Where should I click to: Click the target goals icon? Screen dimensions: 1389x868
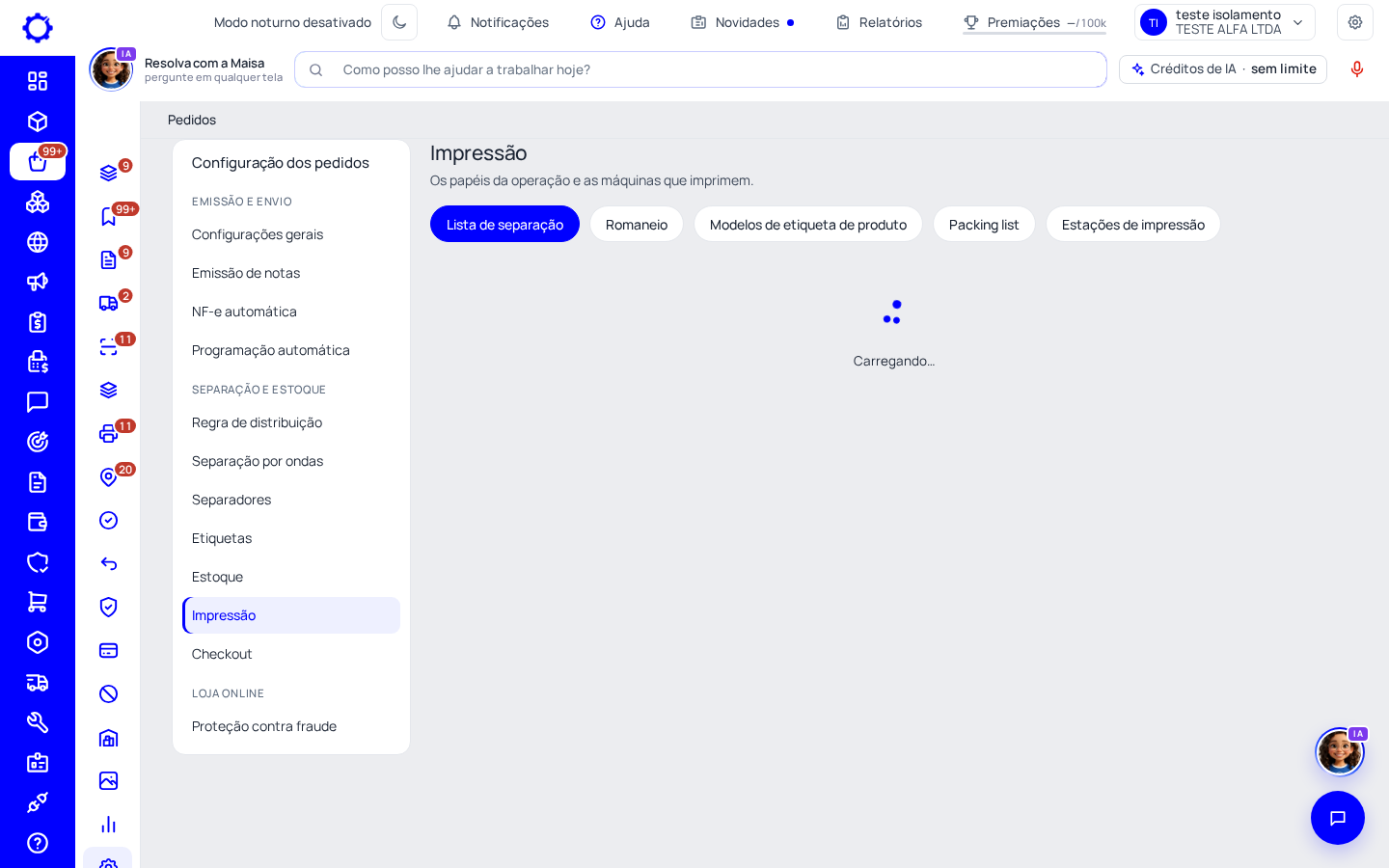[x=38, y=442]
